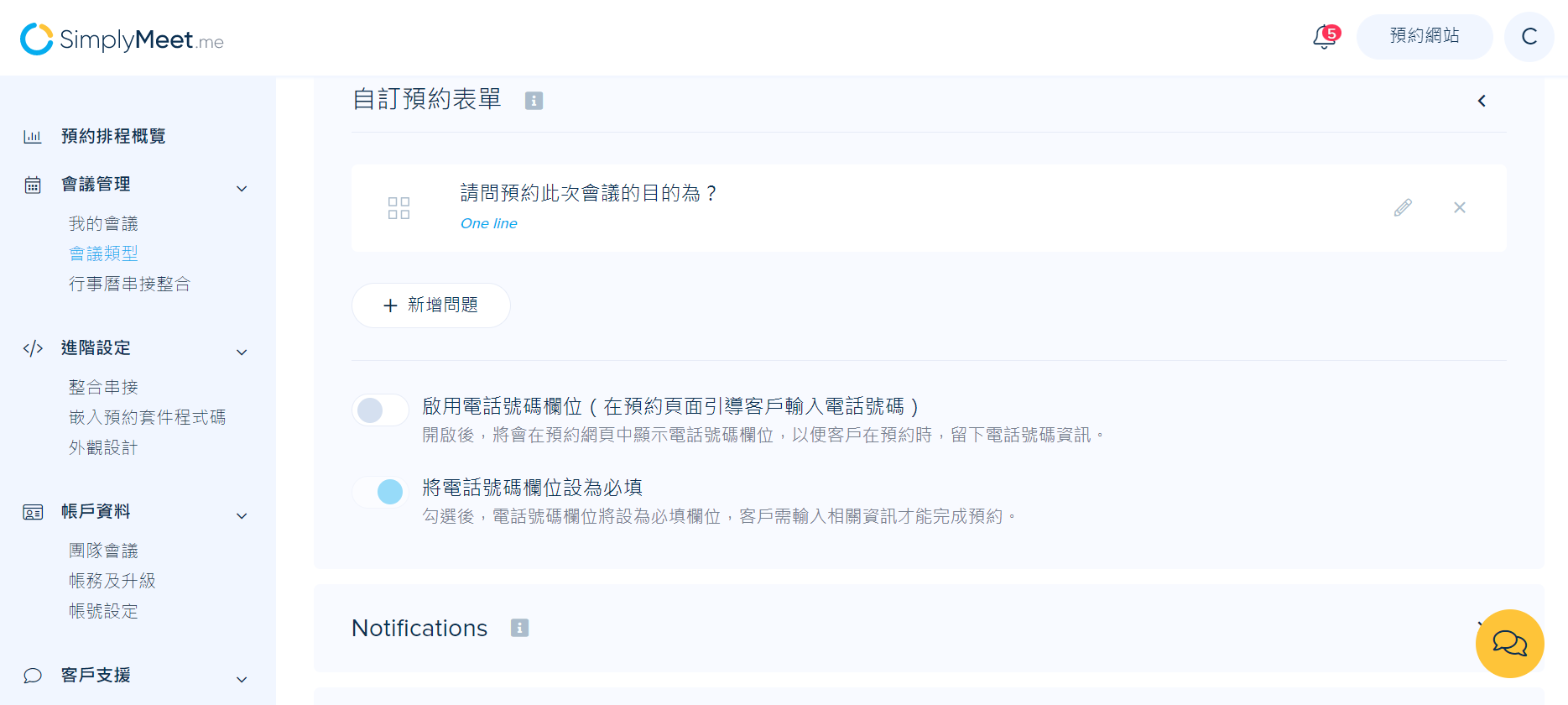Image resolution: width=1568 pixels, height=705 pixels.
Task: Click the drag-grid icon beside the question
Action: click(399, 208)
